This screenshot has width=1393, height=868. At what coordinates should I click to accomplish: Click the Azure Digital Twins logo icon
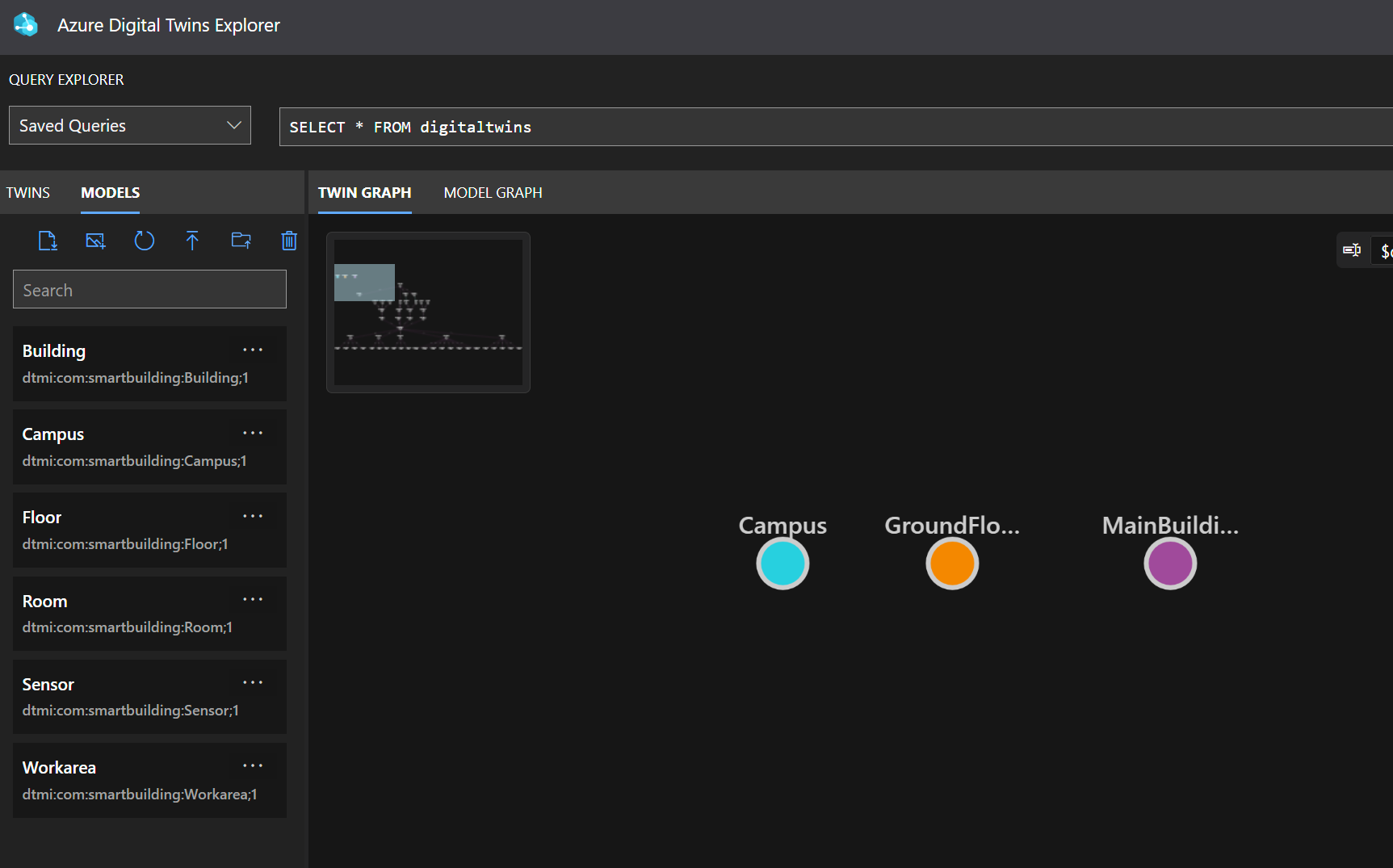pyautogui.click(x=26, y=25)
